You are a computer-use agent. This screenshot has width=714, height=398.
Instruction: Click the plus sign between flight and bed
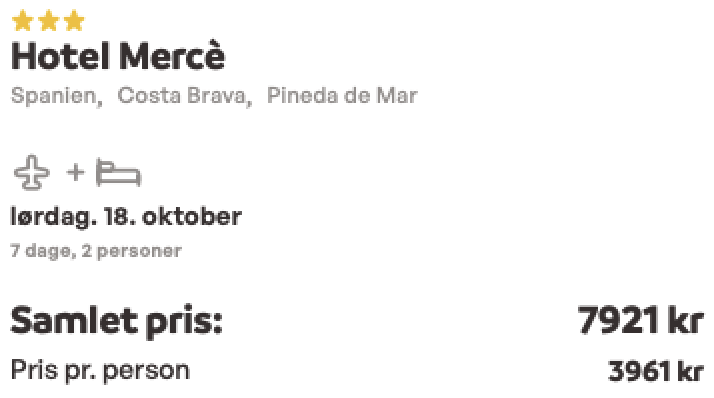point(76,173)
